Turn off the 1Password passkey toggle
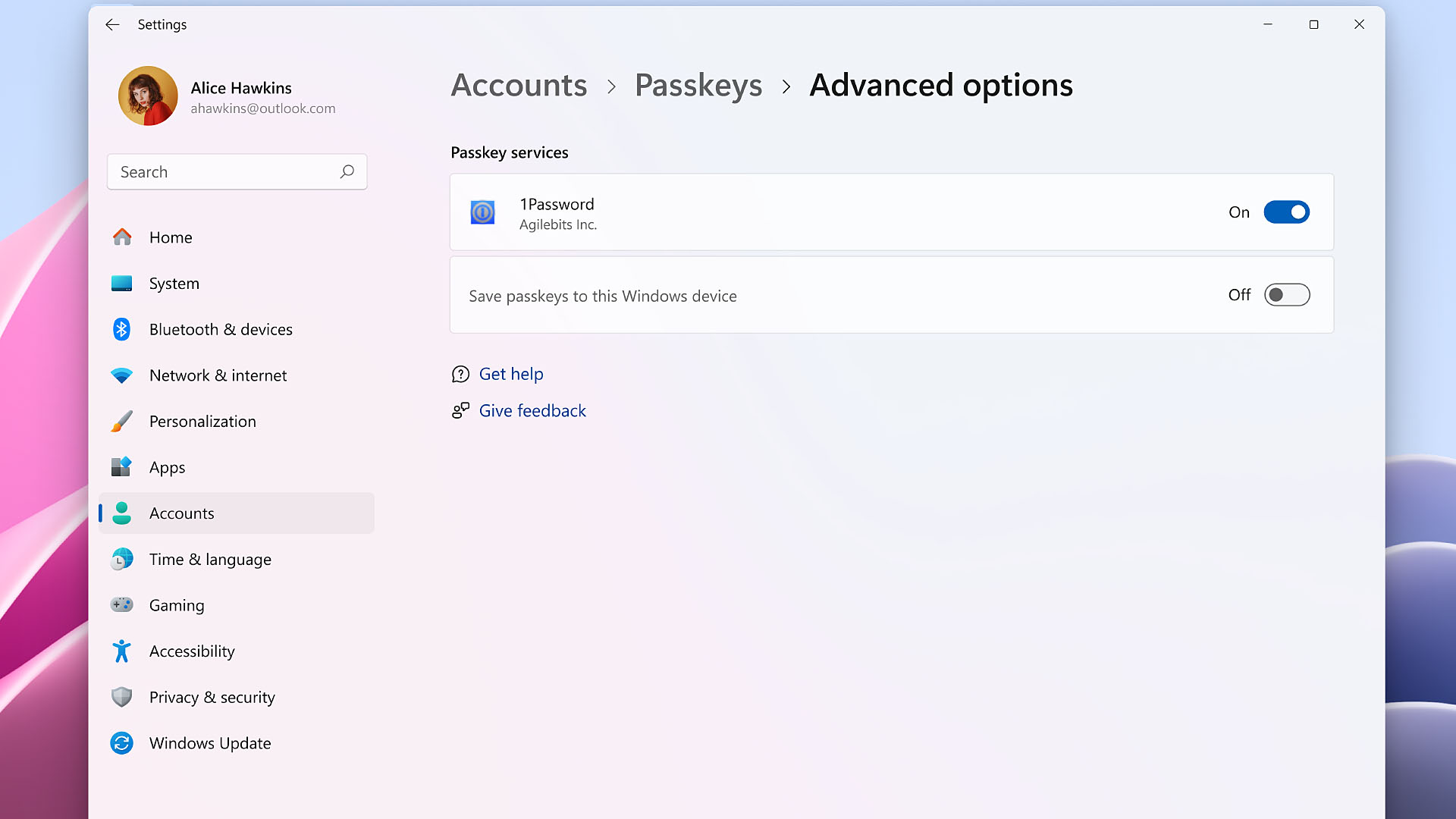Viewport: 1456px width, 819px height. (1286, 212)
